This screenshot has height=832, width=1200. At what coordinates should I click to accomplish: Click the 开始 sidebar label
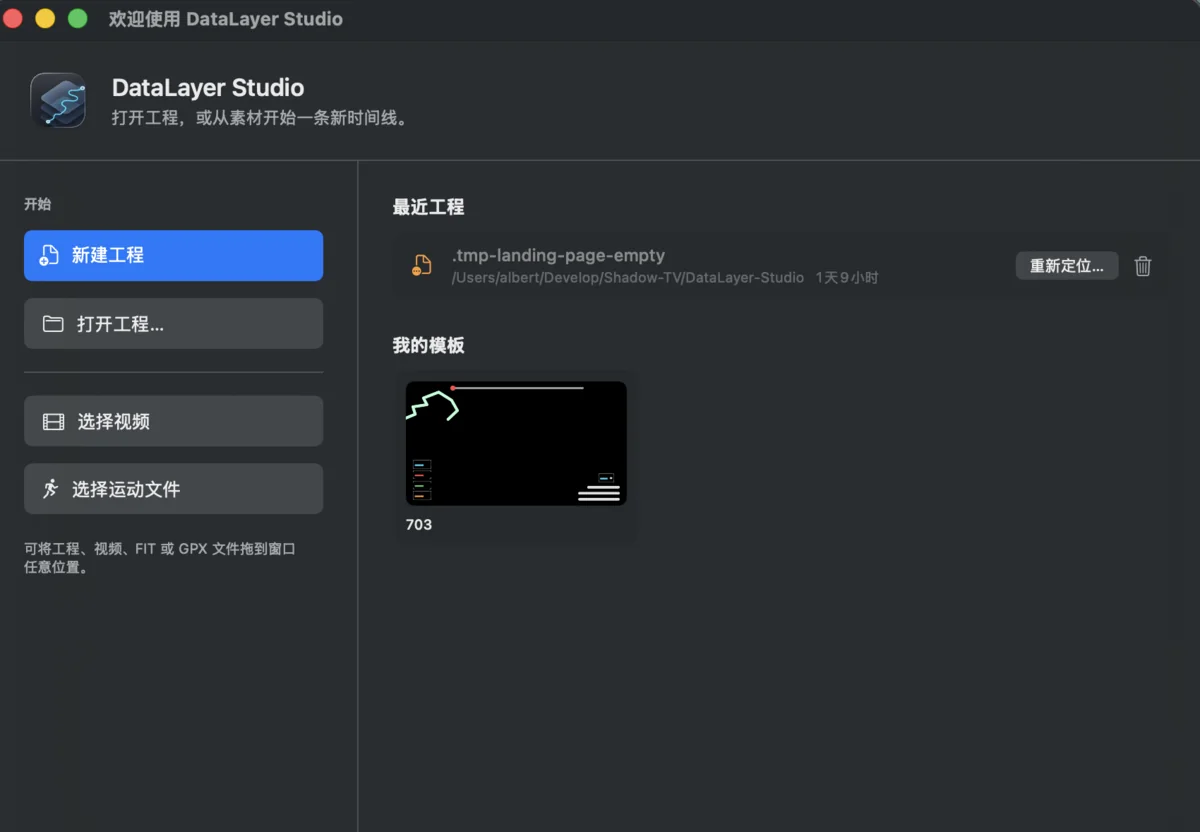37,204
